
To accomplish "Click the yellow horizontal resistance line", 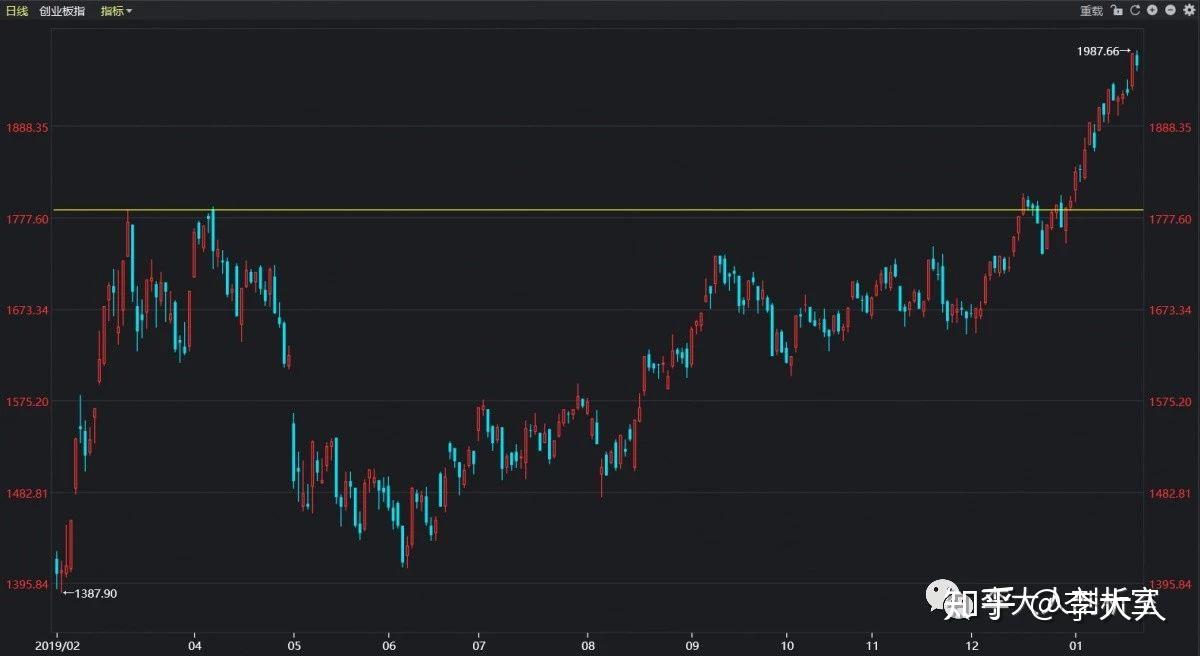I will point(598,210).
